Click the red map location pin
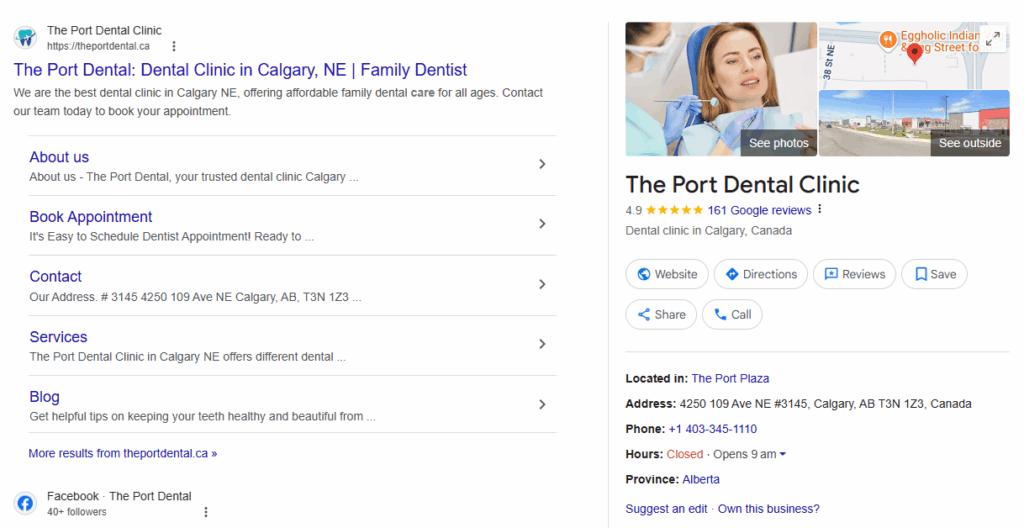This screenshot has width=1024, height=528. pos(914,54)
